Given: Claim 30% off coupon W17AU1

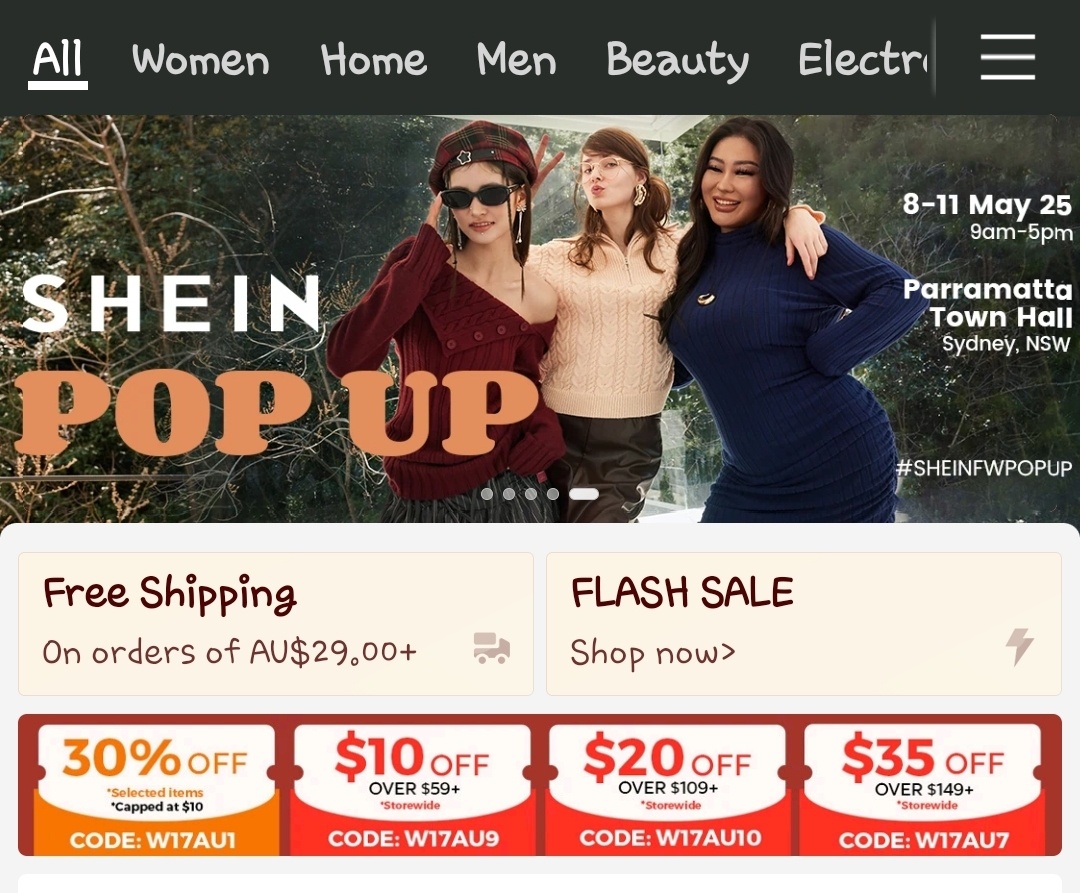Looking at the screenshot, I should point(156,789).
